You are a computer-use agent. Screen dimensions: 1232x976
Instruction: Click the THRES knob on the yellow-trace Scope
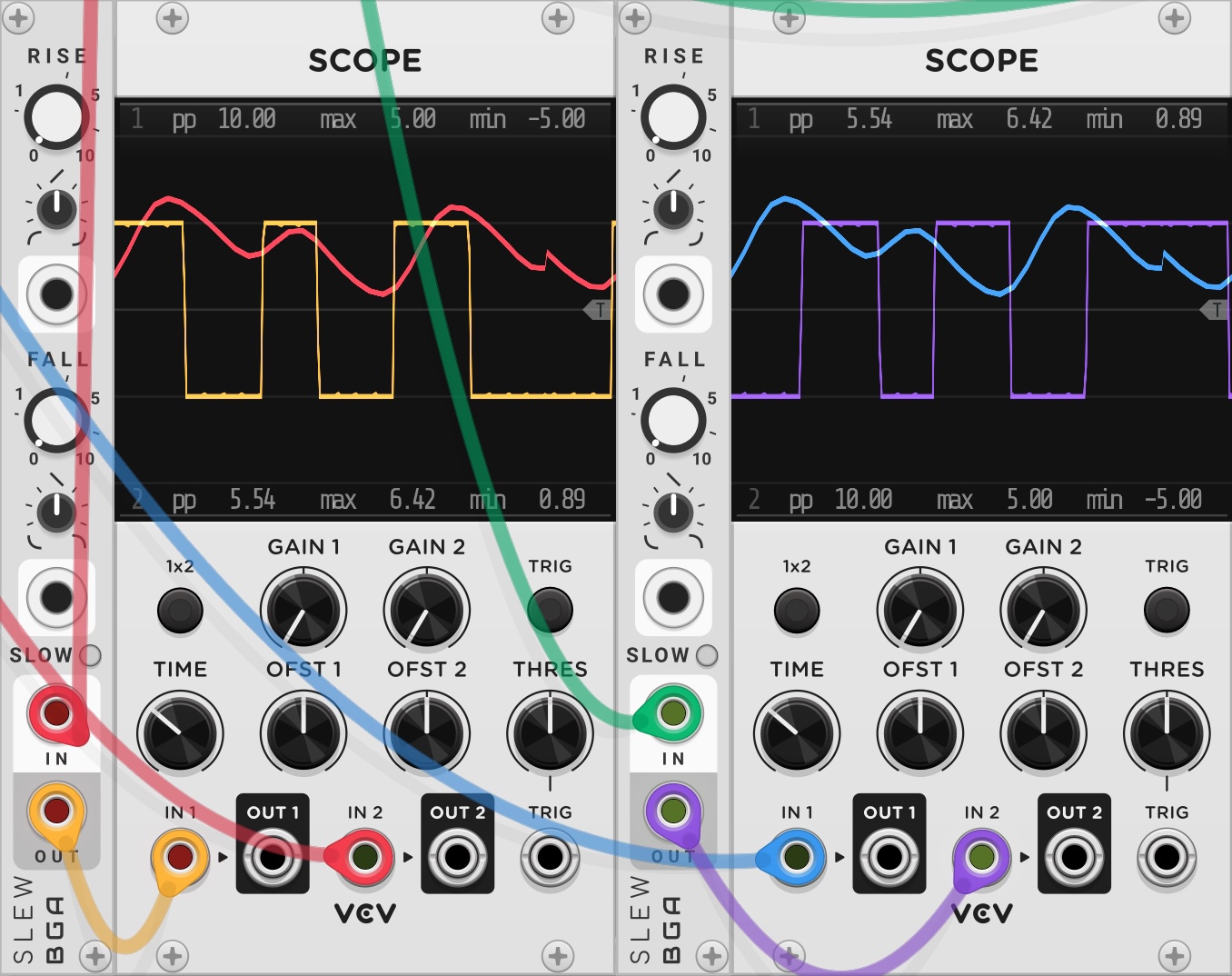pyautogui.click(x=550, y=733)
